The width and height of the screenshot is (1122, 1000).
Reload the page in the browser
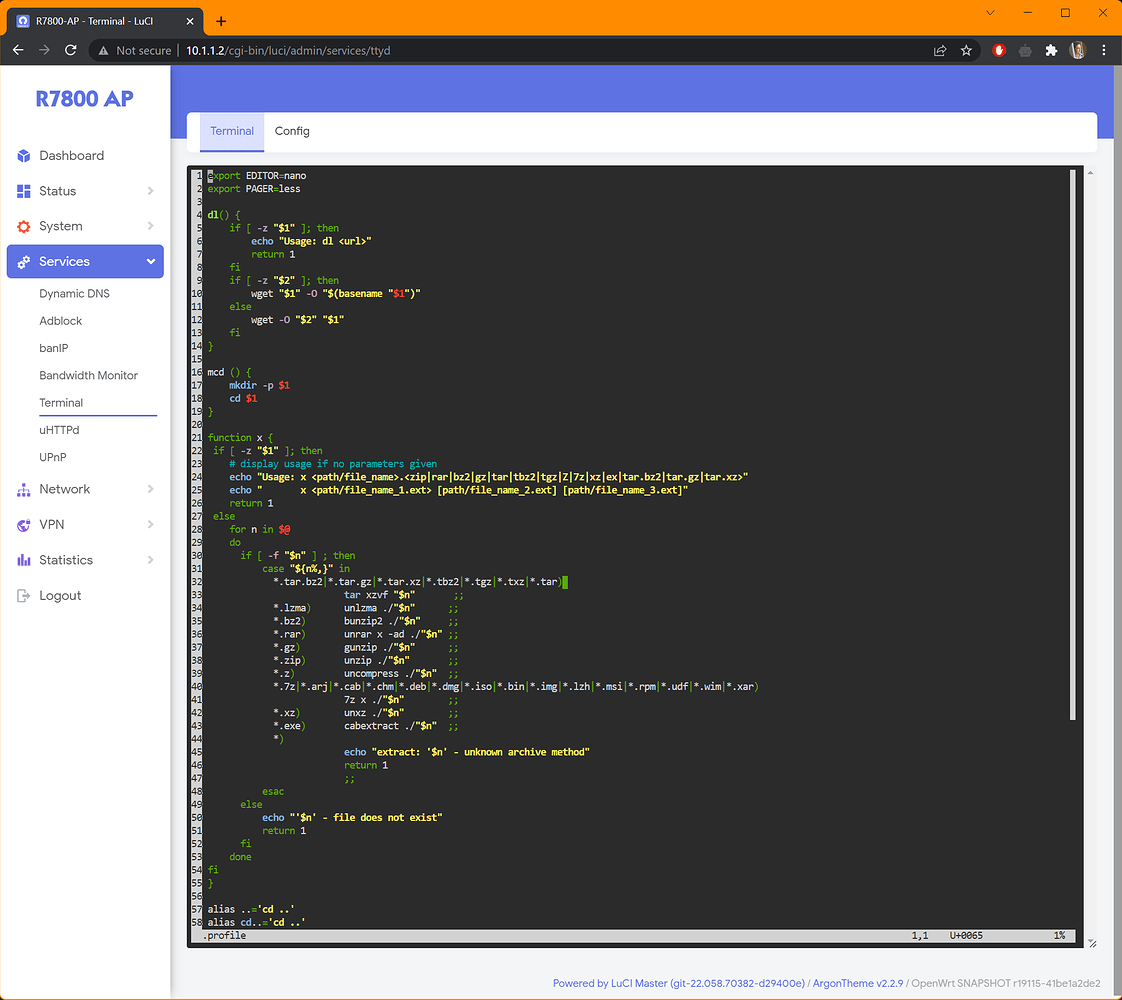[71, 50]
